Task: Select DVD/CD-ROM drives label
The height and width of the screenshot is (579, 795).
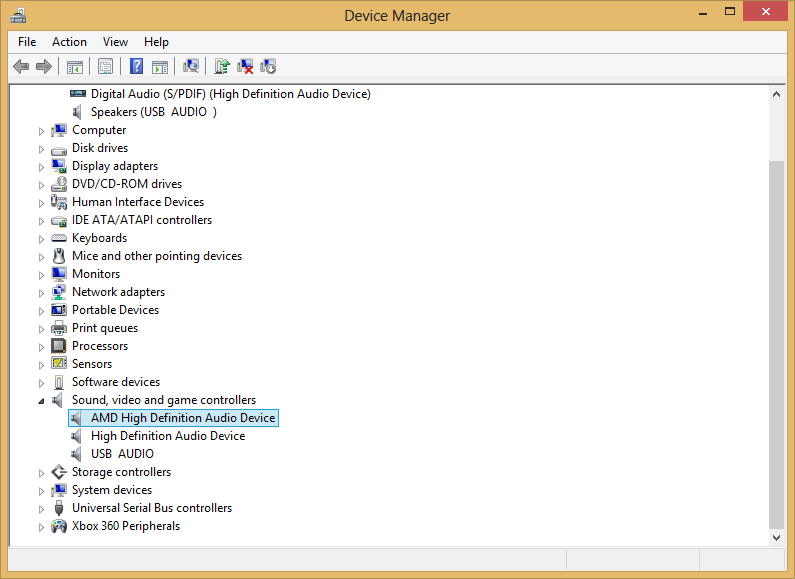Action: click(127, 184)
